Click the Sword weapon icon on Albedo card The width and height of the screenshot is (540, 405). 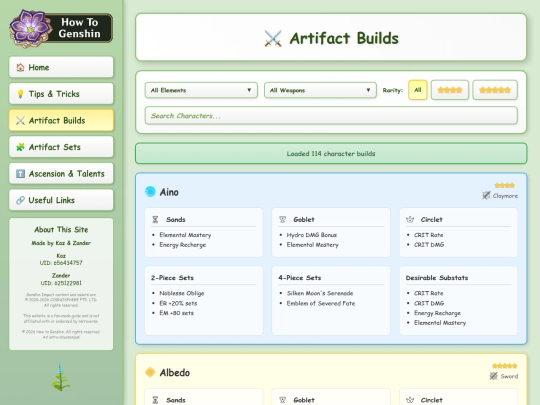click(494, 376)
